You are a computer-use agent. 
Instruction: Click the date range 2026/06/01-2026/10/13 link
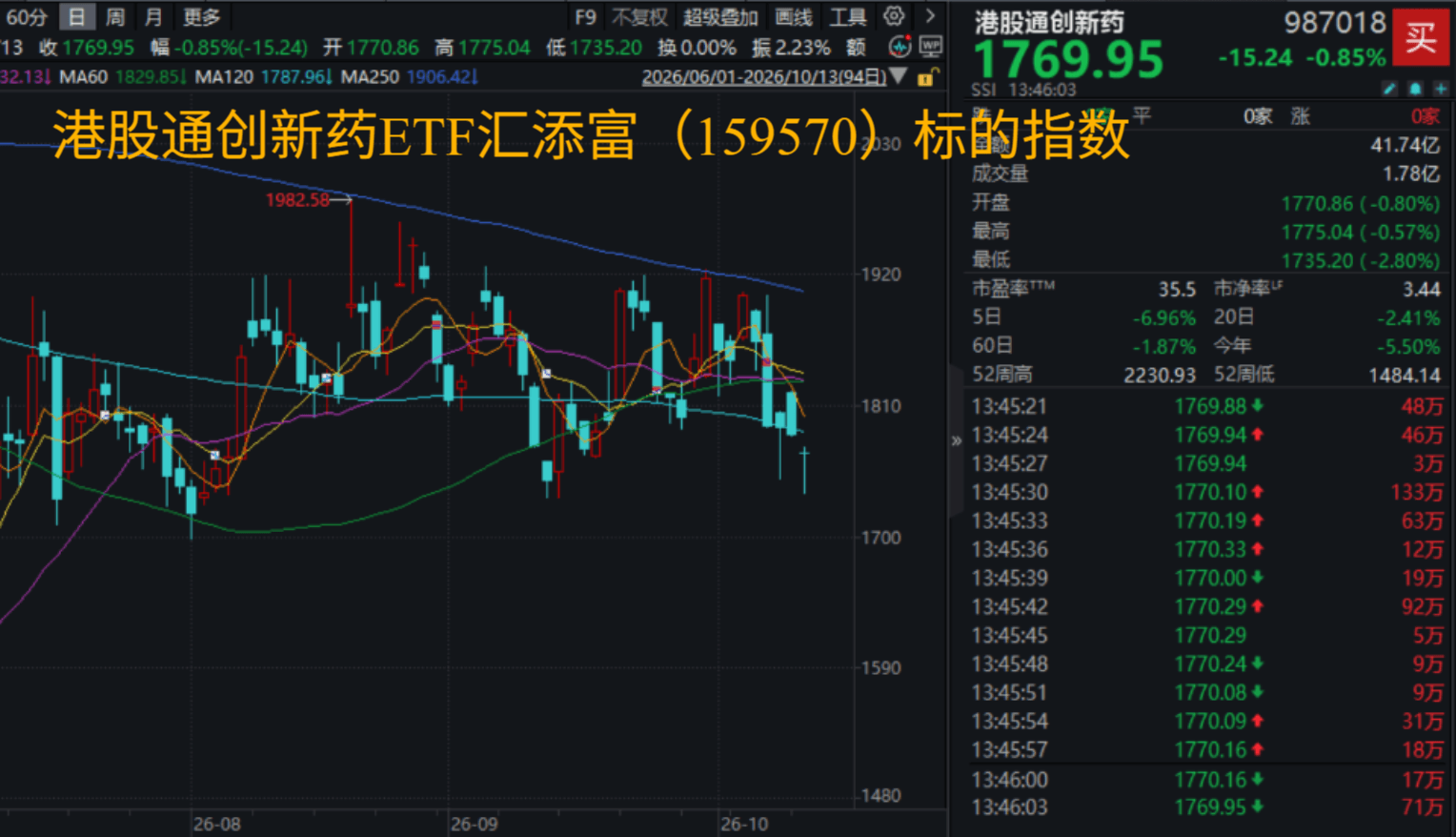(764, 76)
